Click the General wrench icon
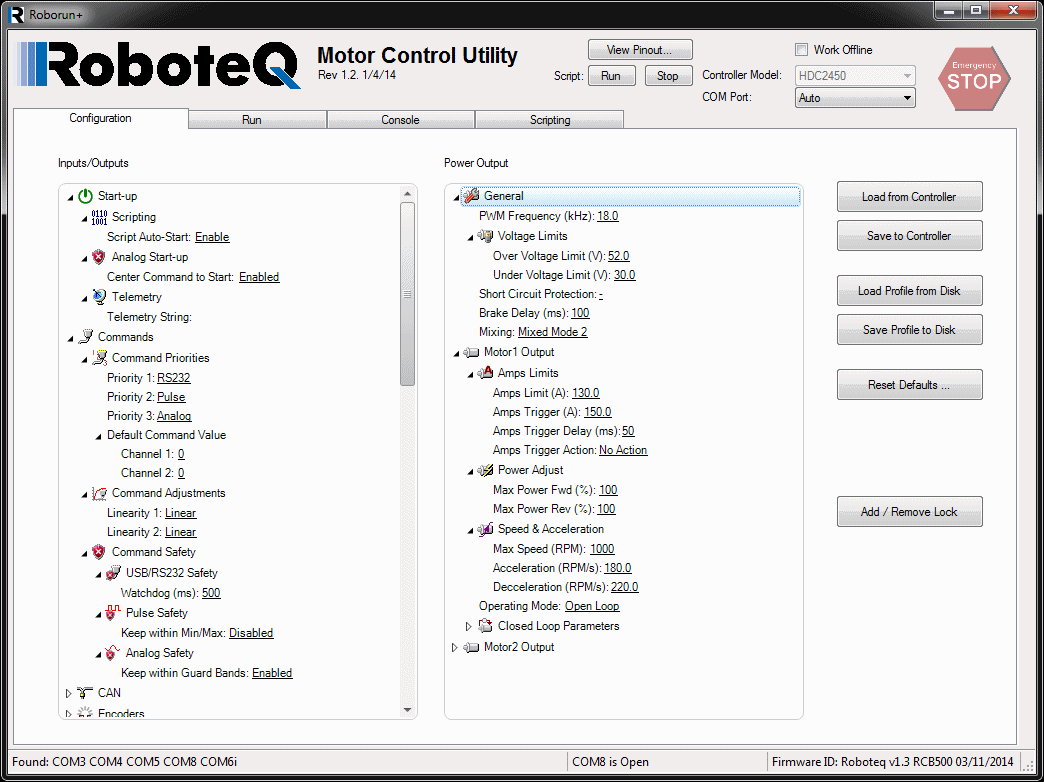This screenshot has height=782, width=1044. coord(471,196)
